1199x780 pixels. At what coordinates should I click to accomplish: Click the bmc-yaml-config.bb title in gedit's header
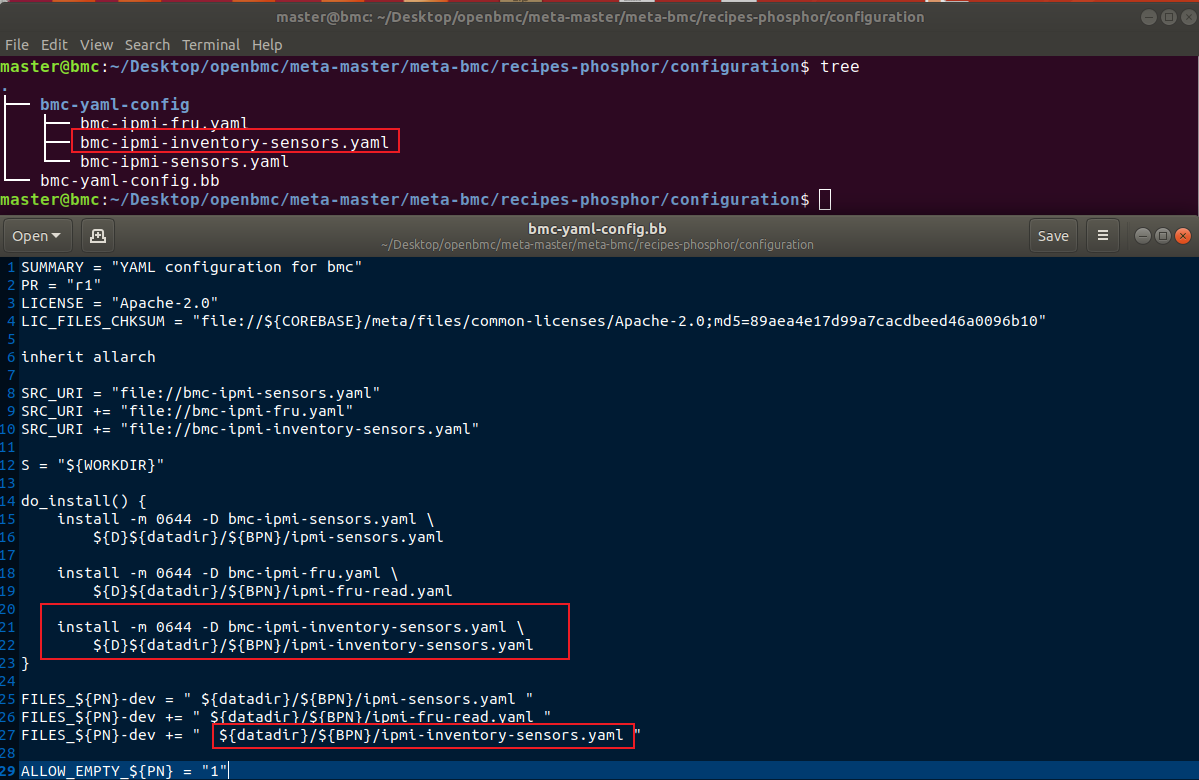(597, 228)
